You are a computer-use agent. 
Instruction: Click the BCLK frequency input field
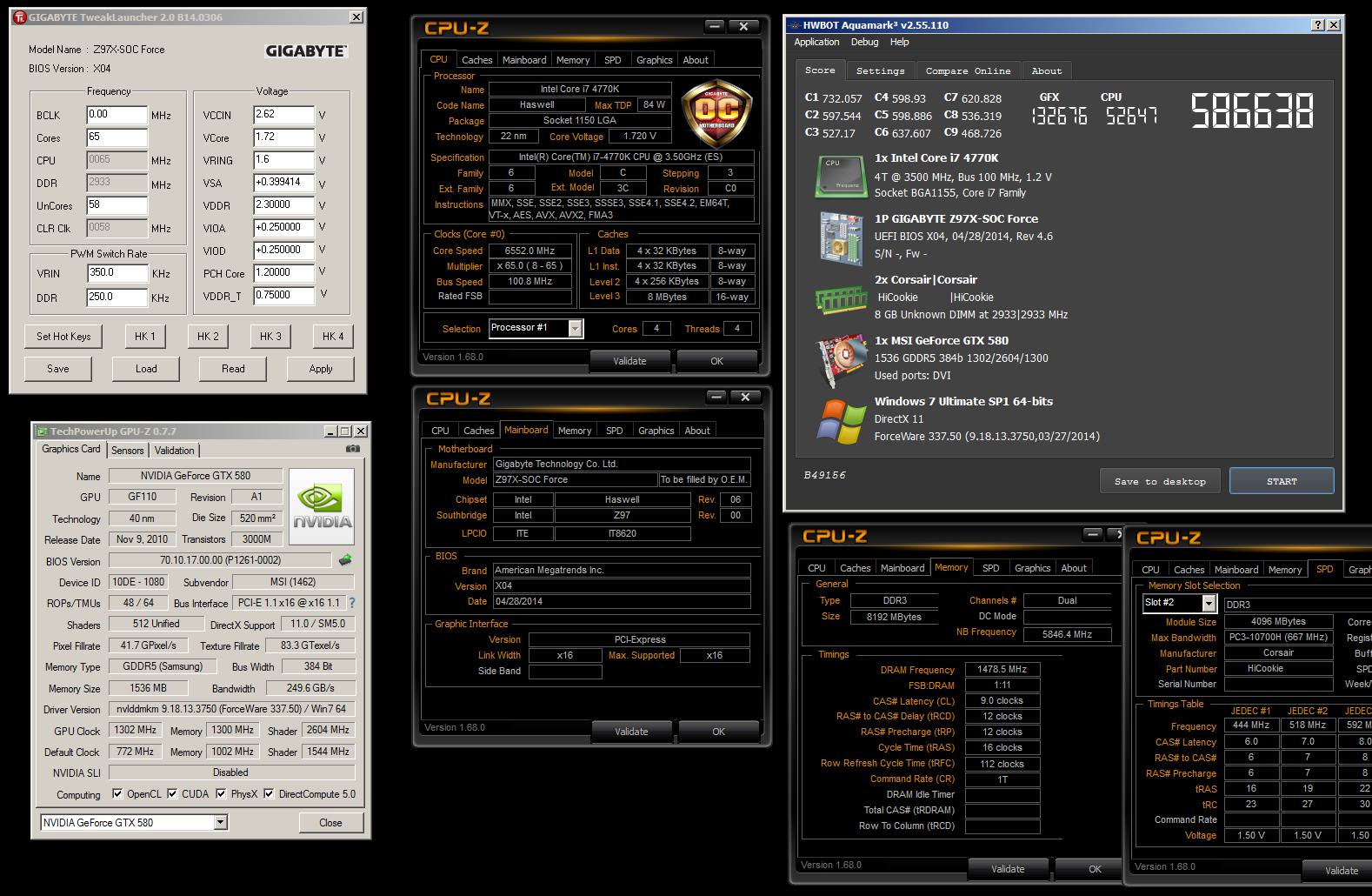[x=117, y=115]
